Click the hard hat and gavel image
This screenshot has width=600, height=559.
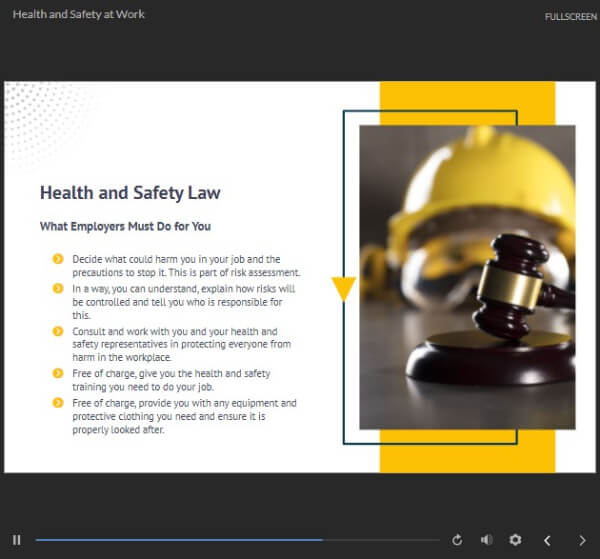[x=467, y=277]
